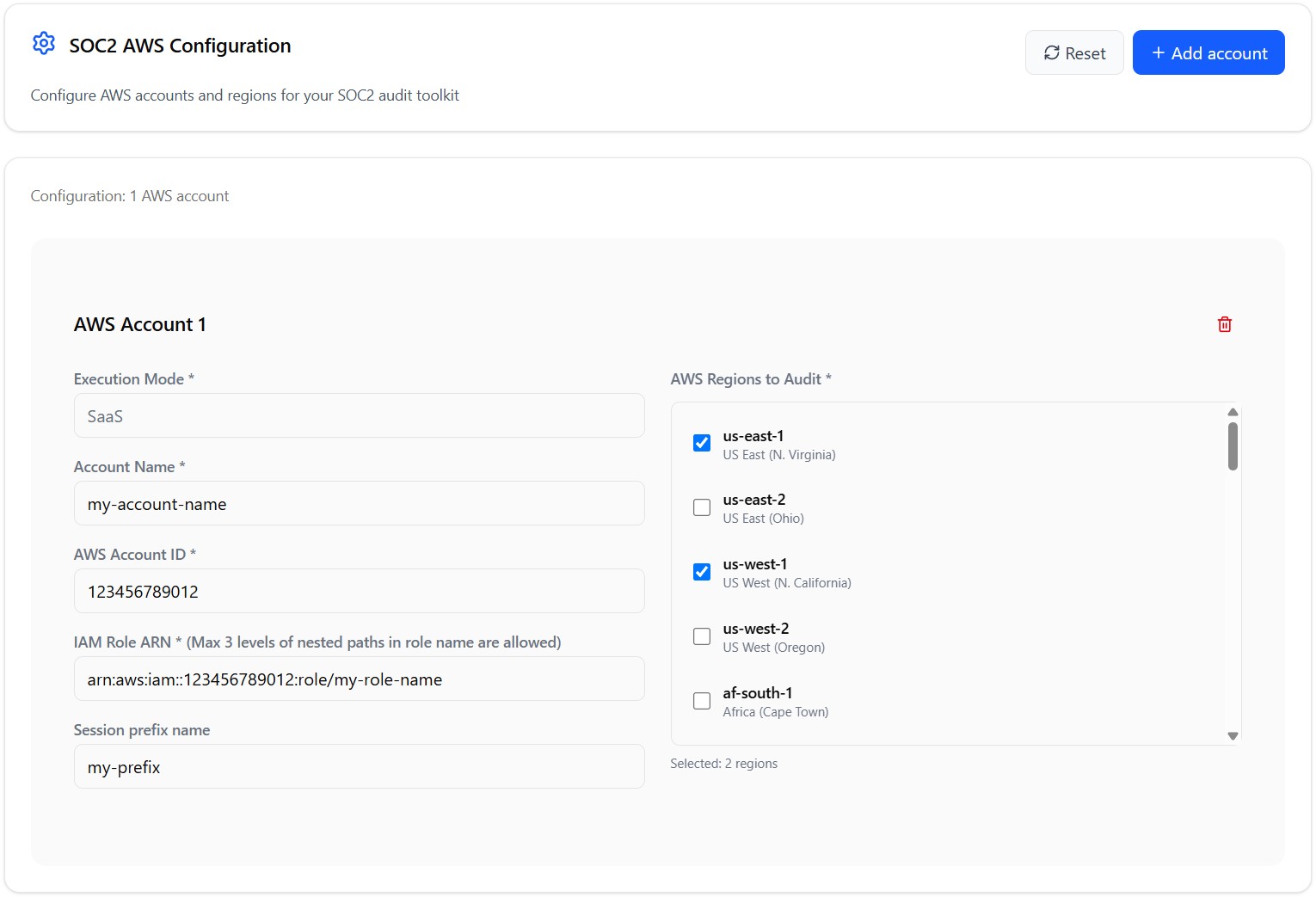The width and height of the screenshot is (1316, 897).
Task: Uncheck the us-east-1 region checkbox
Action: (x=702, y=443)
